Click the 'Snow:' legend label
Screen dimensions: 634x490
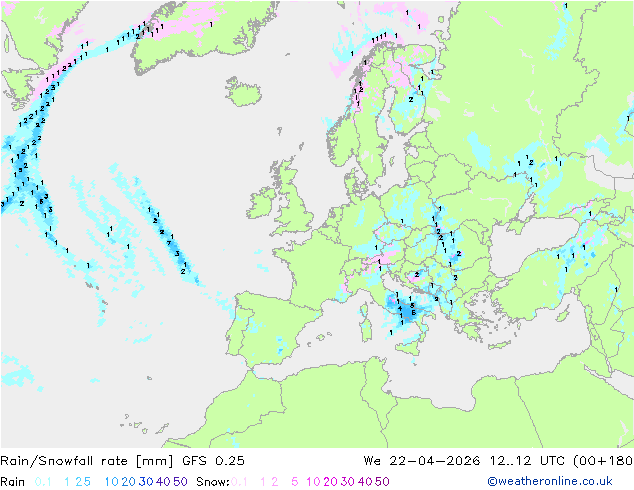(x=213, y=482)
